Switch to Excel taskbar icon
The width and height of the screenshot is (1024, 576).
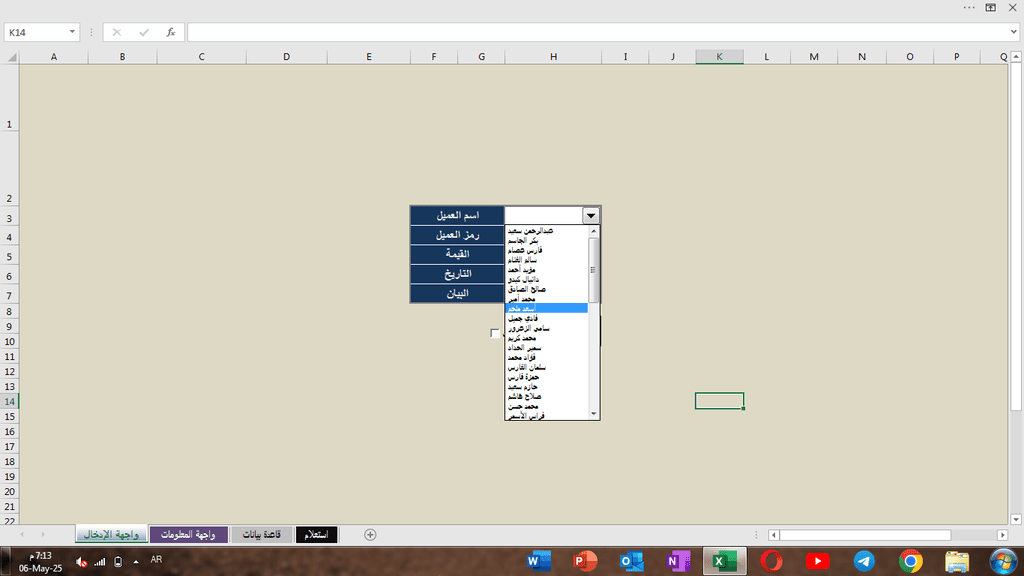pos(724,561)
